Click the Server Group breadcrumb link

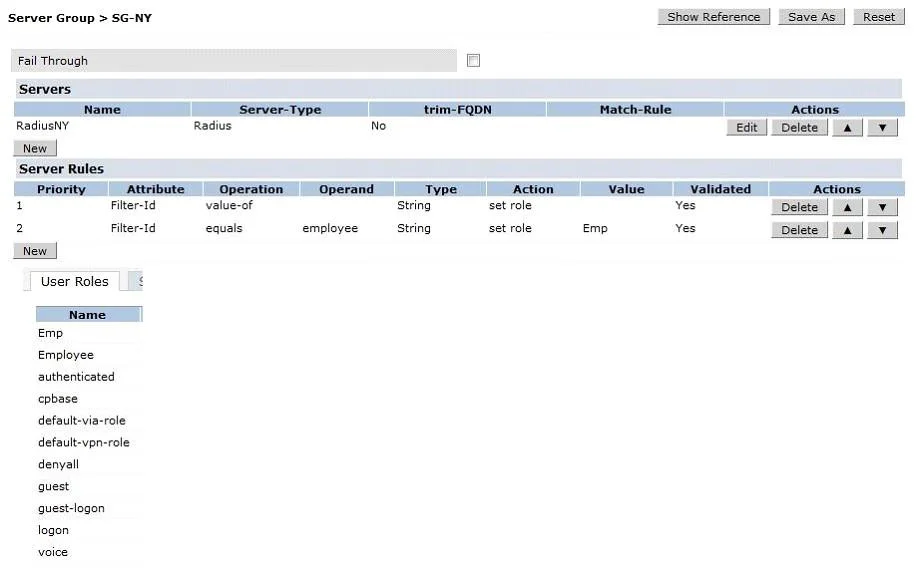[x=51, y=18]
